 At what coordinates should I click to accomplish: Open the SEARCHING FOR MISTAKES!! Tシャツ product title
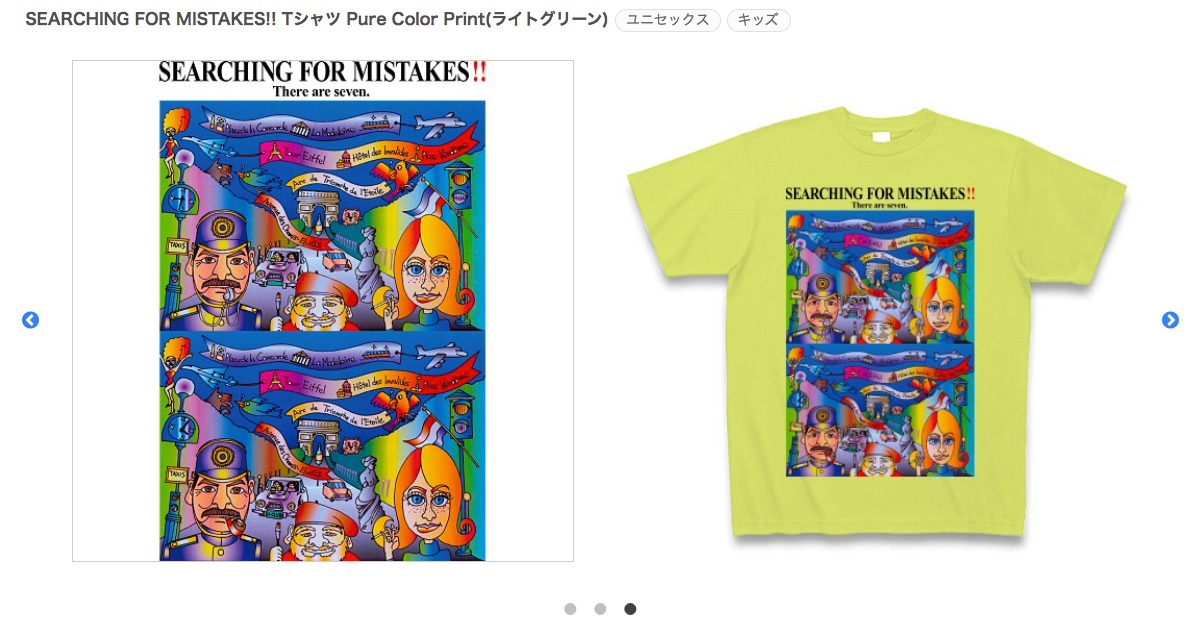point(317,20)
